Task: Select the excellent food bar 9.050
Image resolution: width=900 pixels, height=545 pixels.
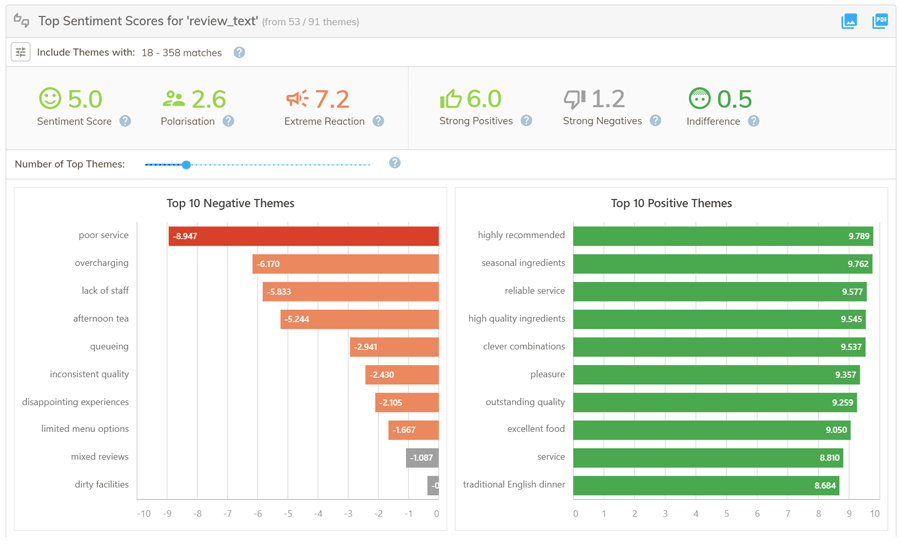Action: point(712,430)
